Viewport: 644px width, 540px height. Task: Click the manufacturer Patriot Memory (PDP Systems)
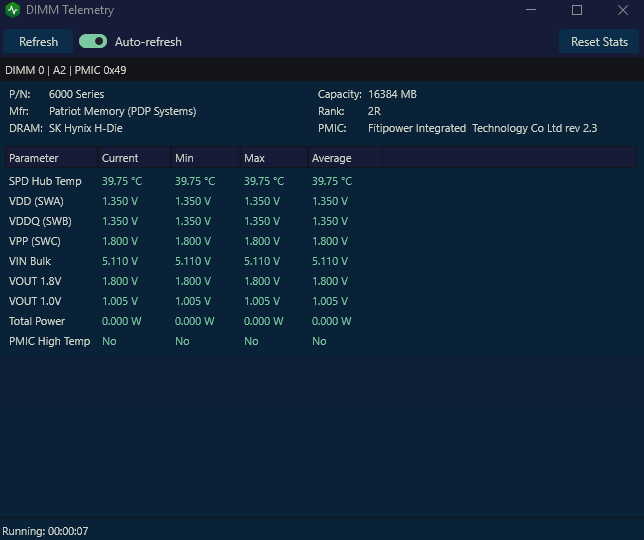click(122, 111)
